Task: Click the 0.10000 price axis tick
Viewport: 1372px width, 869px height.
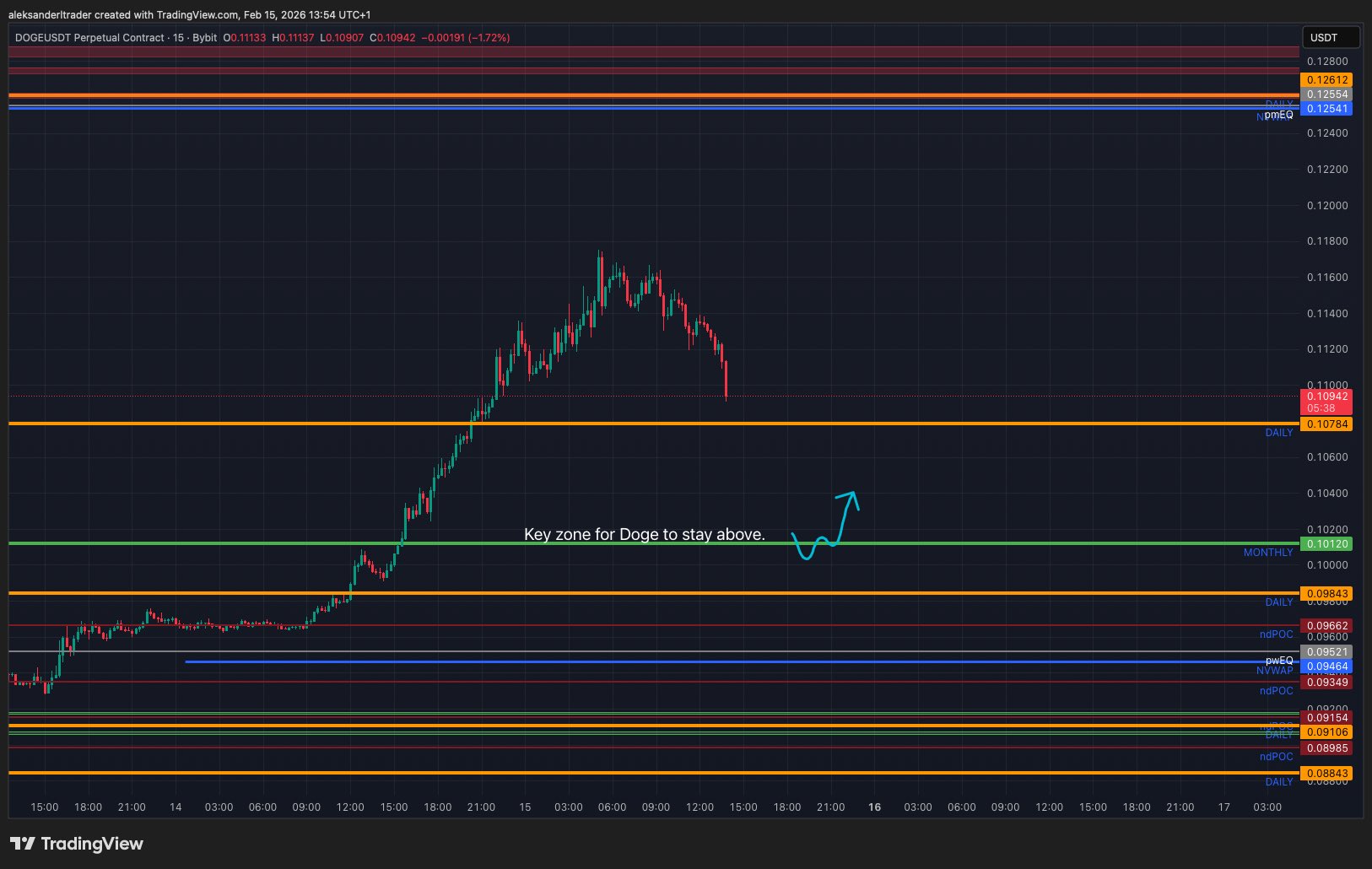Action: click(x=1327, y=565)
